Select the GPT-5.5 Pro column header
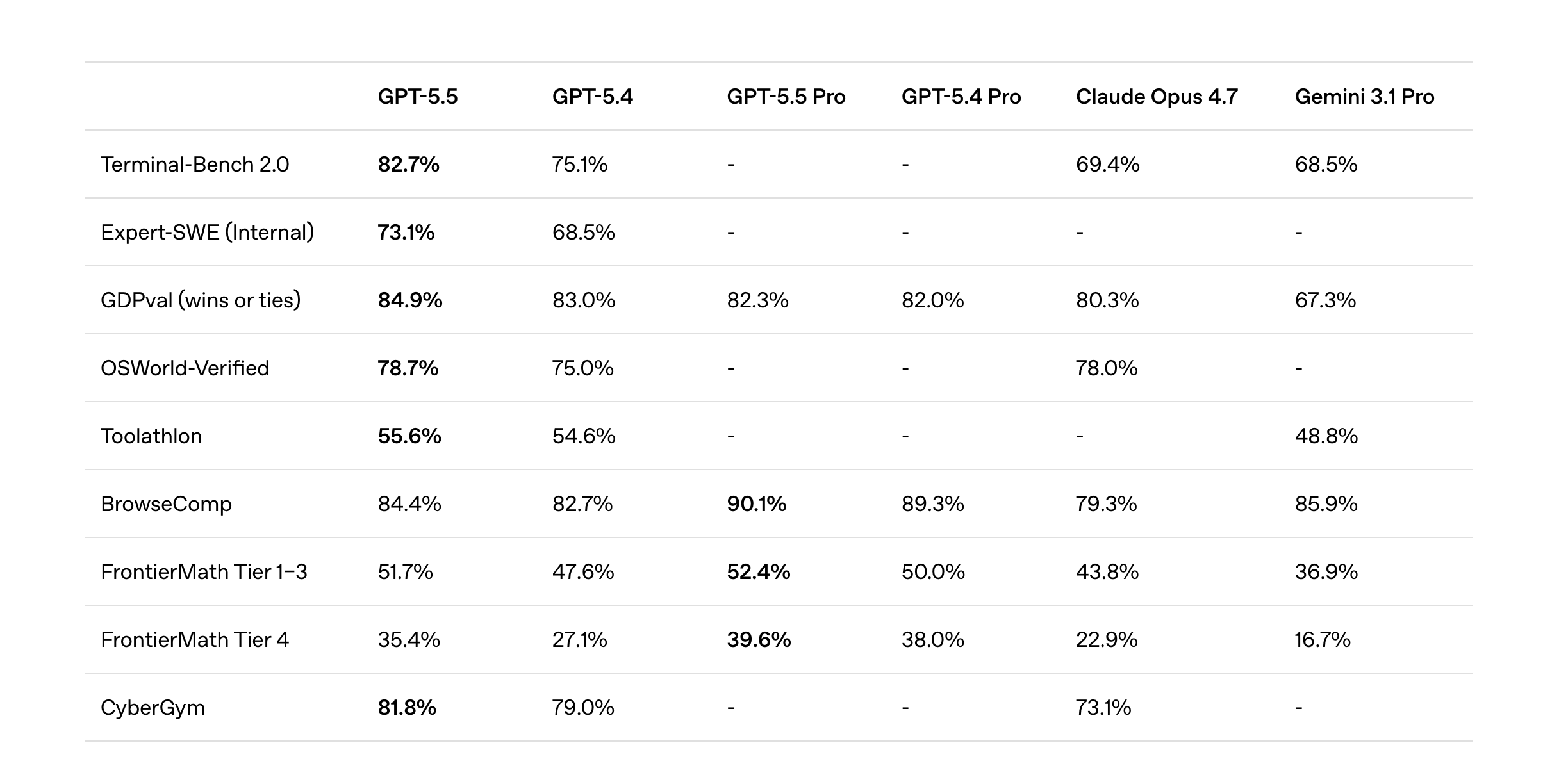This screenshot has height=784, width=1543. [x=786, y=97]
